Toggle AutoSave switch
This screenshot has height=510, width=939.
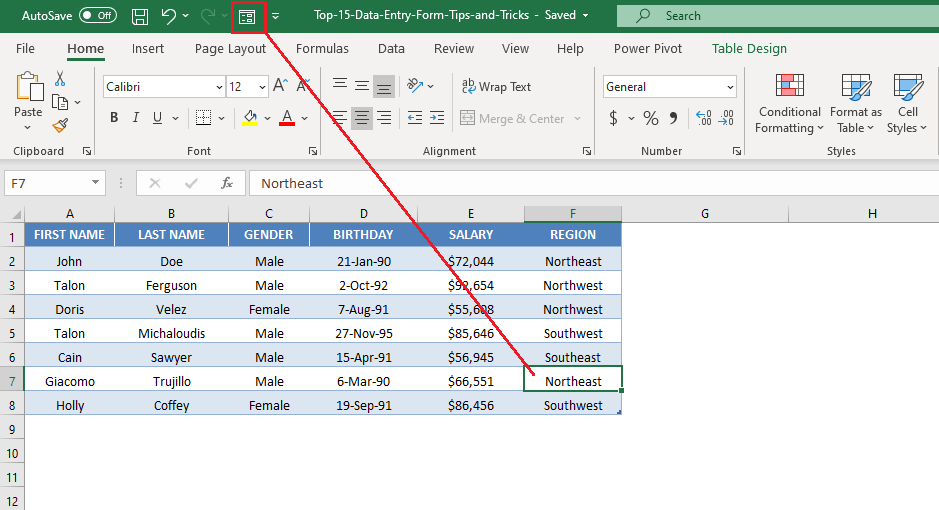point(98,16)
